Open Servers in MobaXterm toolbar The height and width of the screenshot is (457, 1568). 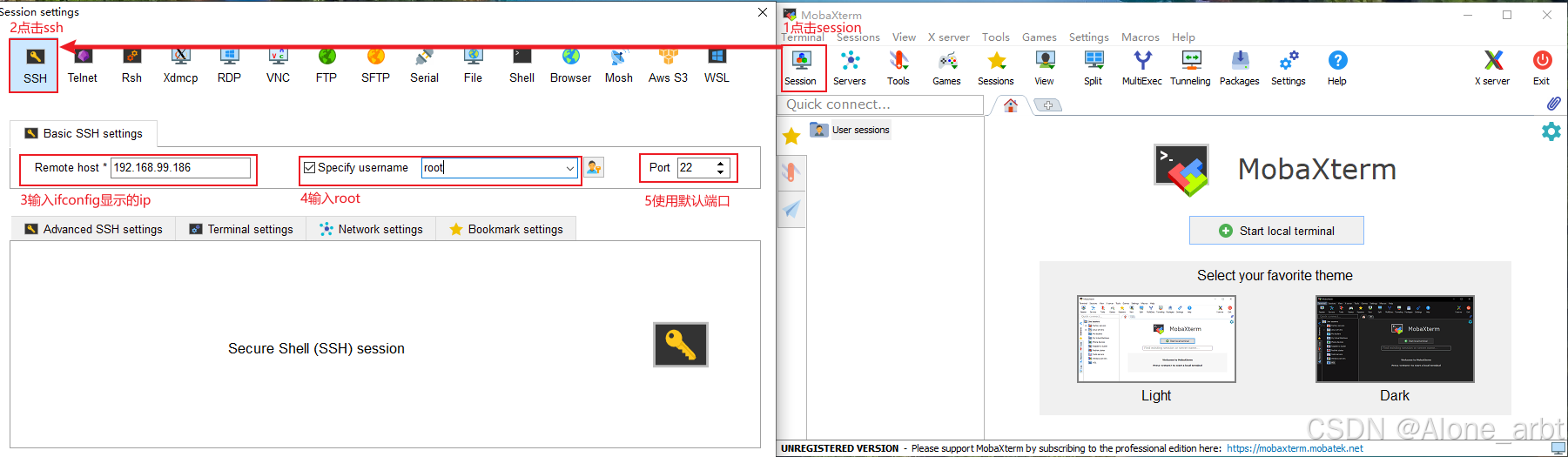[x=850, y=68]
